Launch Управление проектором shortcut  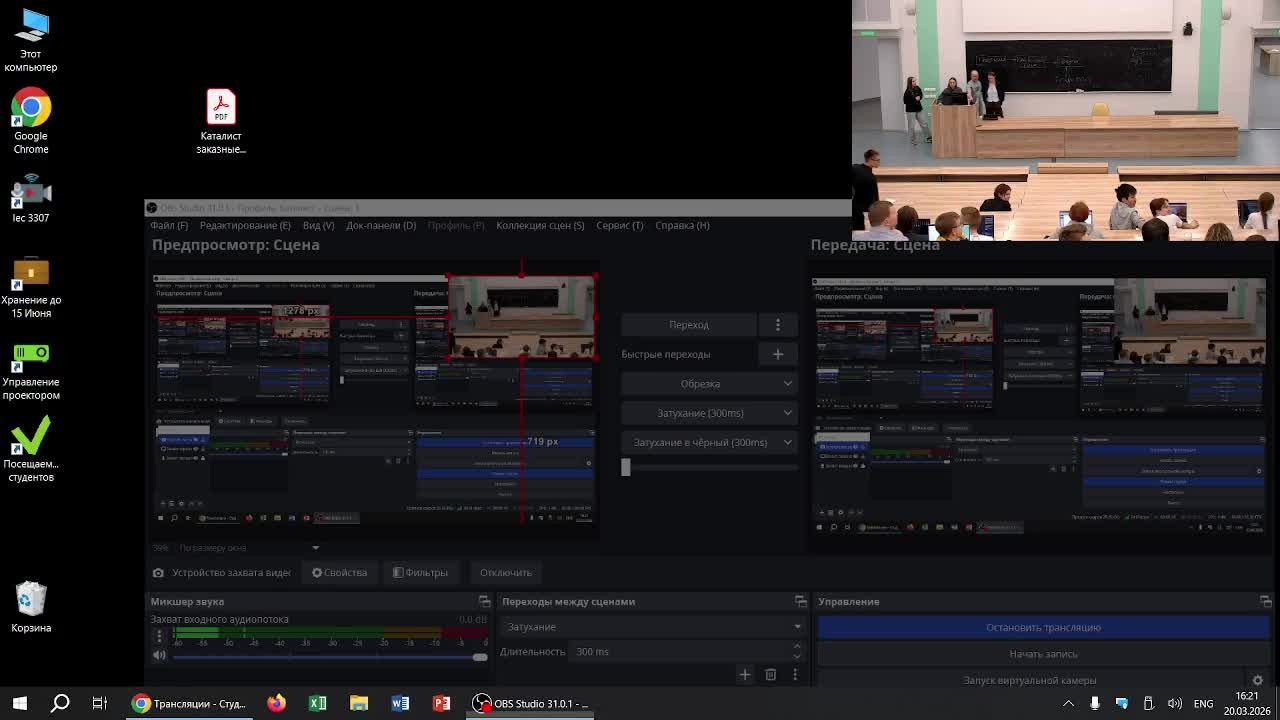[31, 371]
